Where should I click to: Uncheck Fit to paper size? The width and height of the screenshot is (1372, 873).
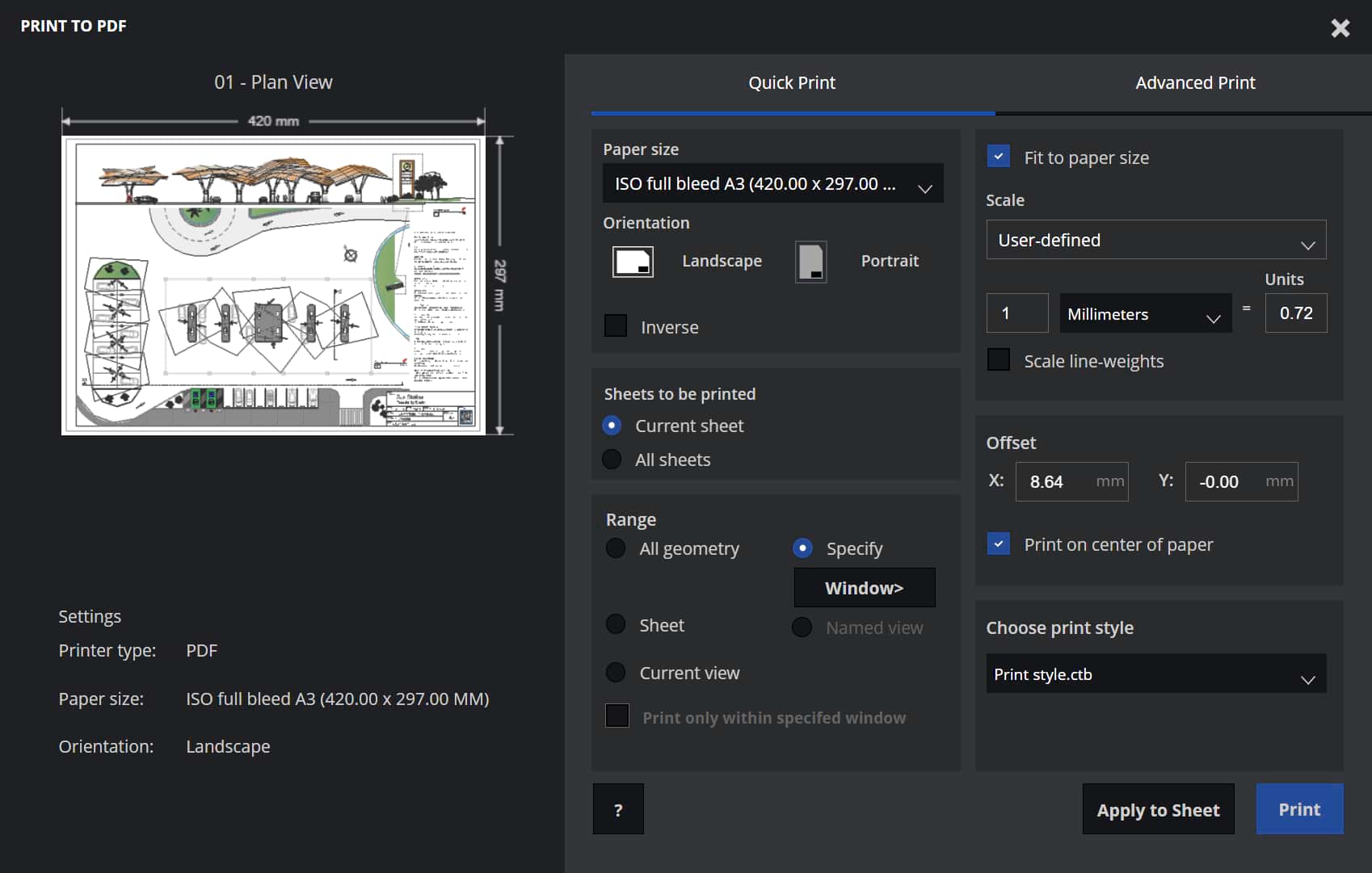click(999, 157)
